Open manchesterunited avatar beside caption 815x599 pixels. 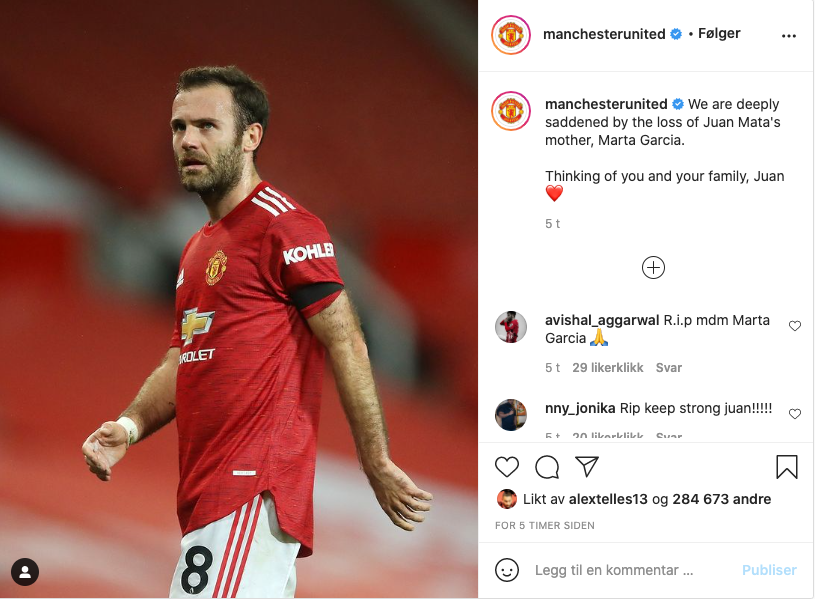(511, 110)
